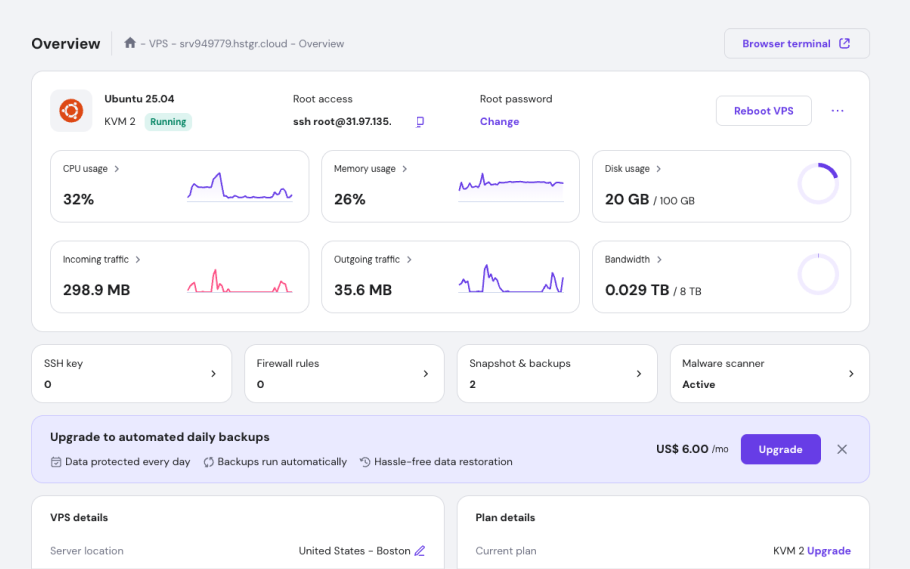This screenshot has height=569, width=910.
Task: Click srv949779.hstgr.cloud in breadcrumb
Action: pyautogui.click(x=233, y=44)
